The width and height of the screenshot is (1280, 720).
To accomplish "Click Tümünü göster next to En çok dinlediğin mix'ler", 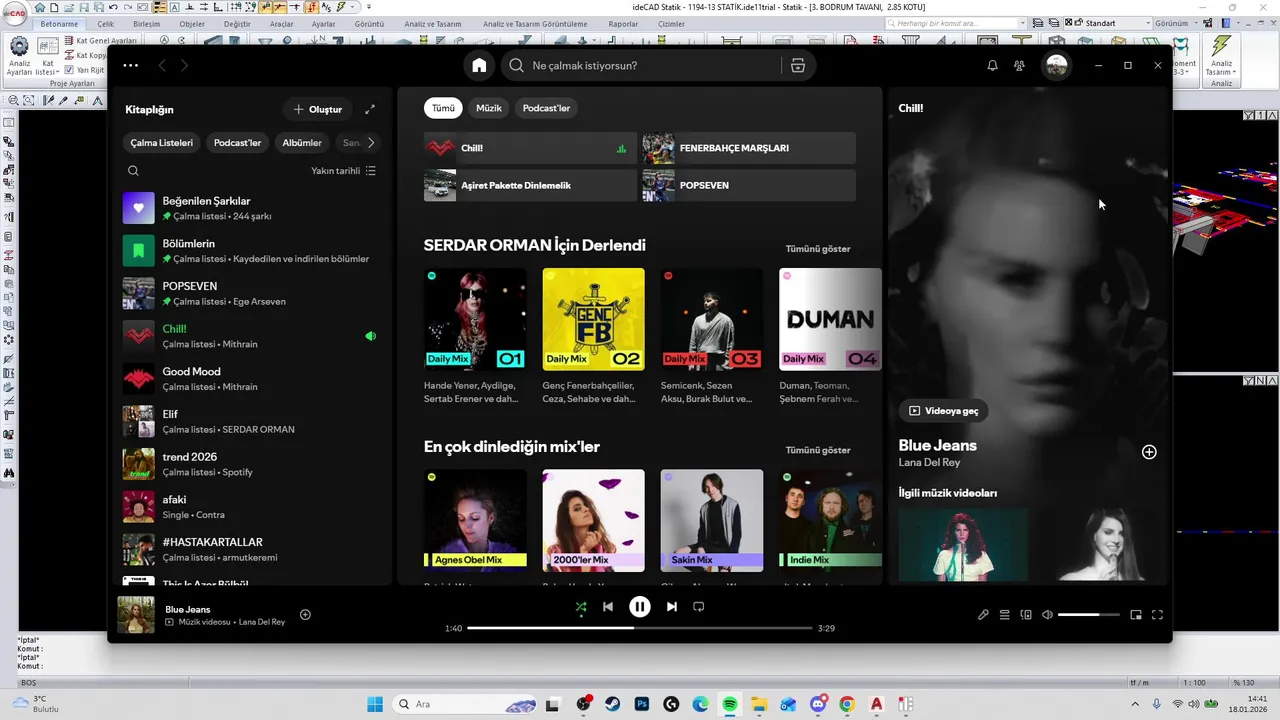I will point(818,450).
